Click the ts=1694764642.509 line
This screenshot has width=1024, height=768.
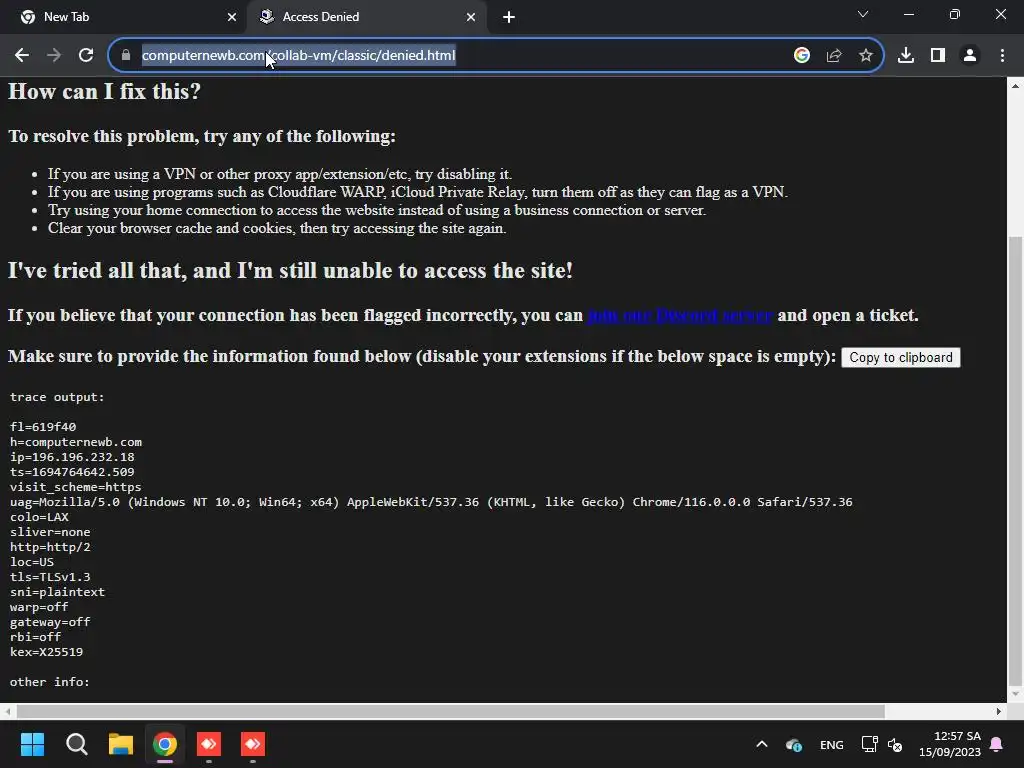(72, 472)
